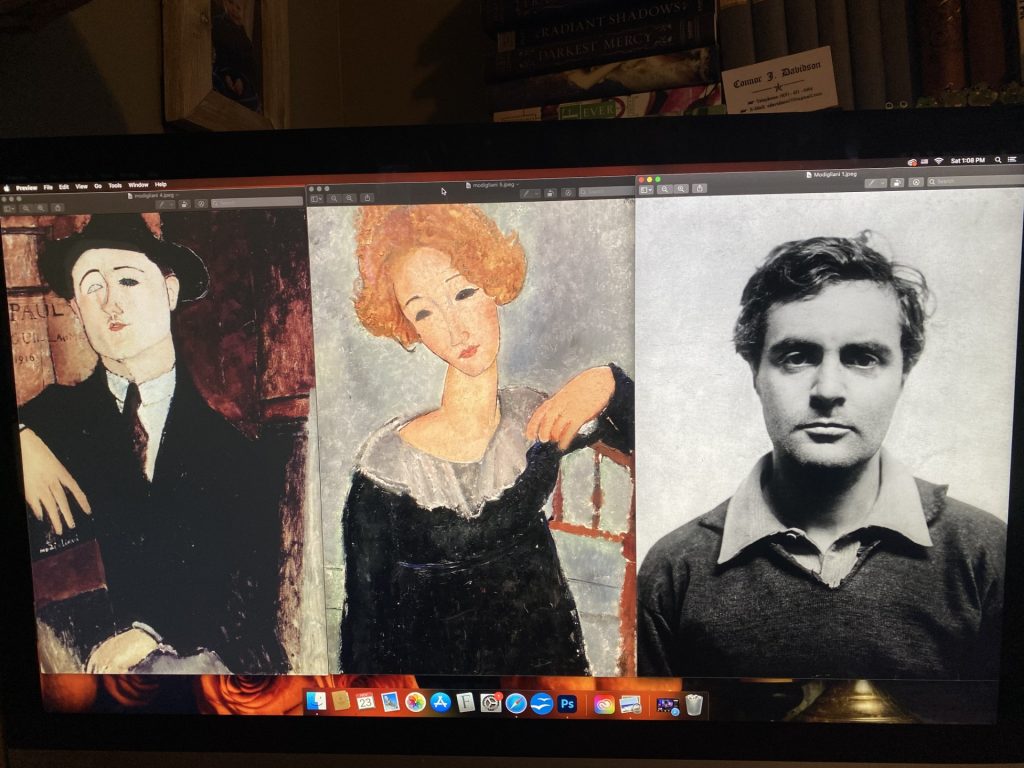Show Markup toolbar in modigliani 5.jpeg window
1024x768 pixels.
click(568, 193)
